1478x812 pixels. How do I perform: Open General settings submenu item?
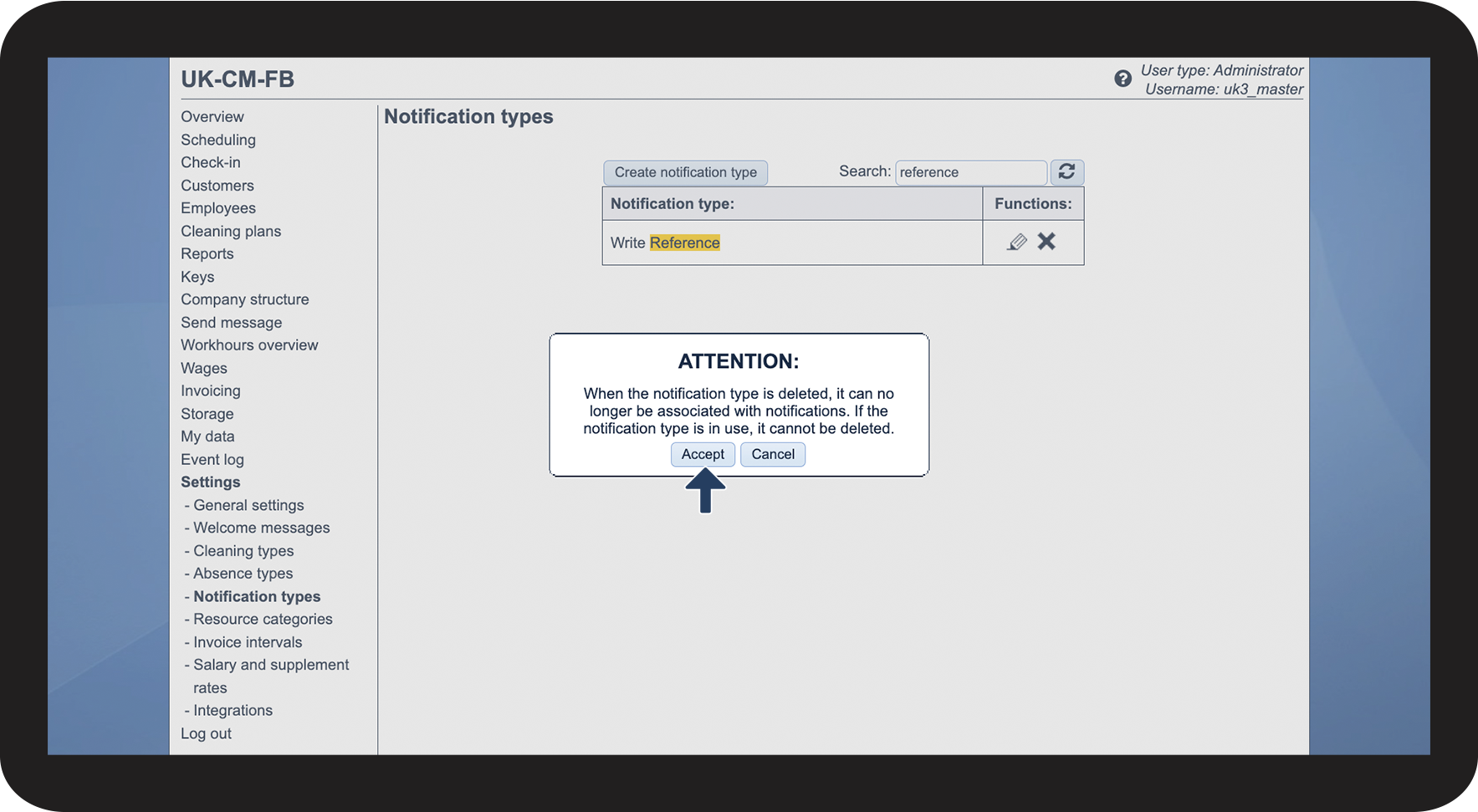(248, 505)
